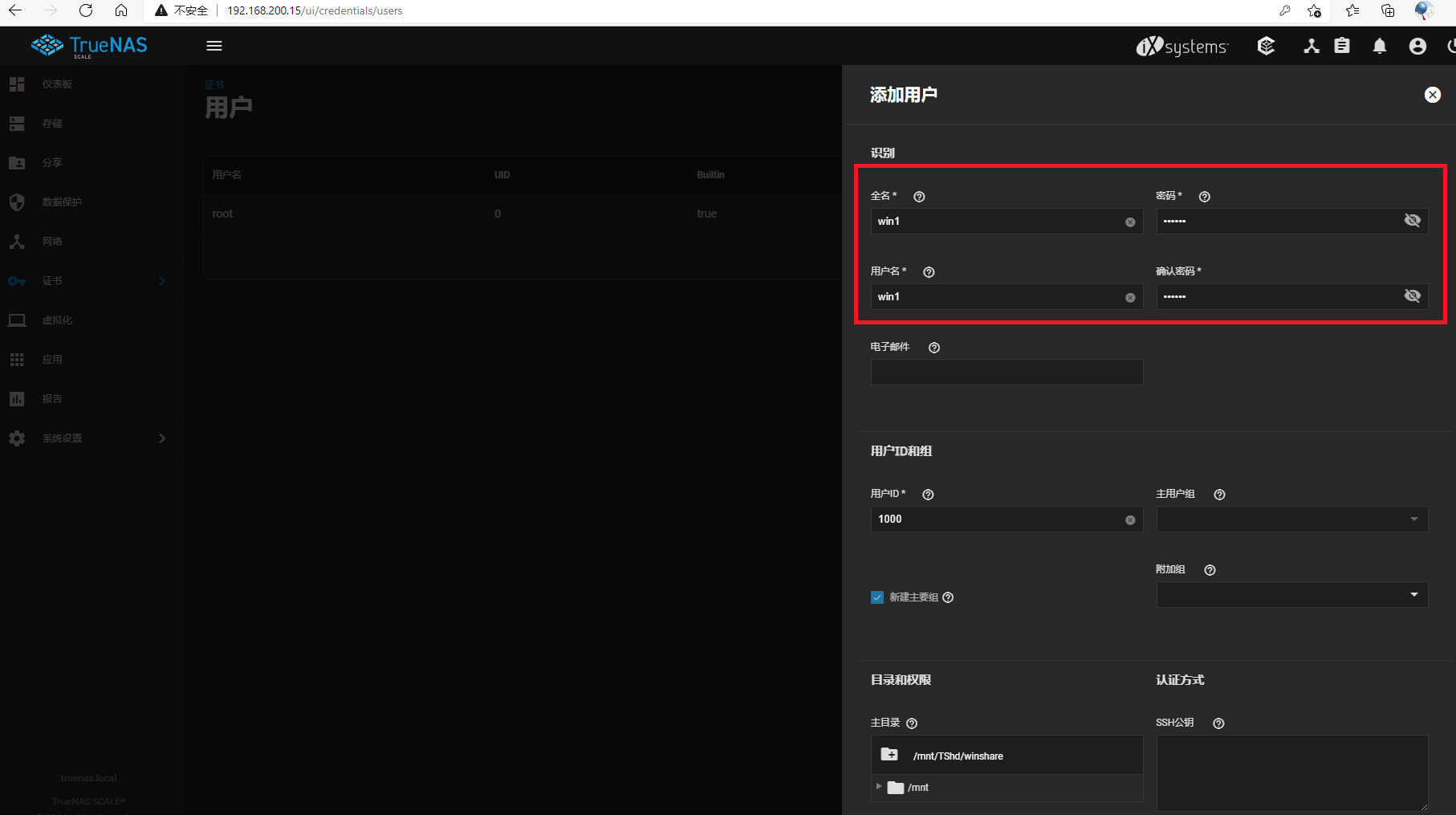1456x815 pixels.
Task: Close the Add User panel
Action: click(x=1432, y=95)
